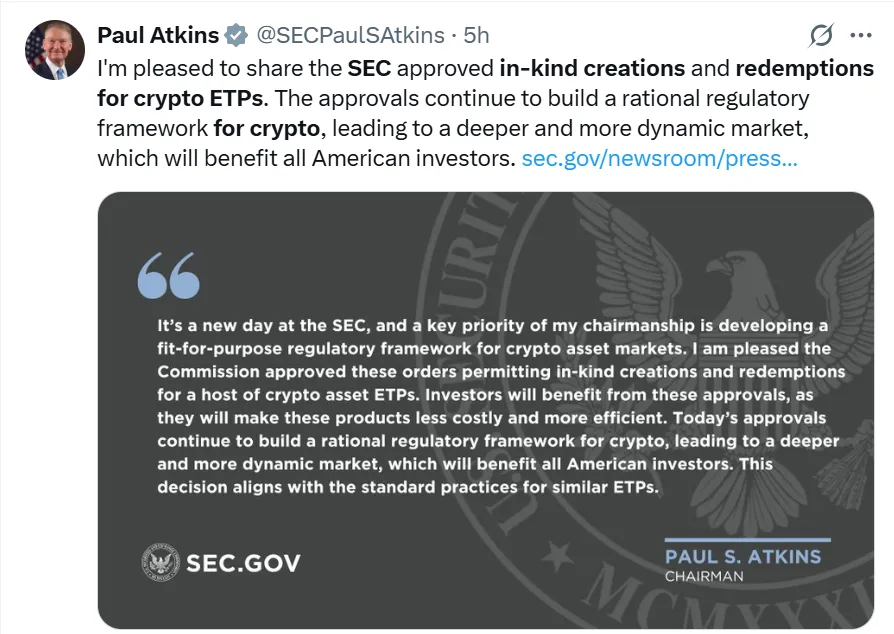
Task: Click the verified badge beside Paul Atkins
Action: pos(236,36)
